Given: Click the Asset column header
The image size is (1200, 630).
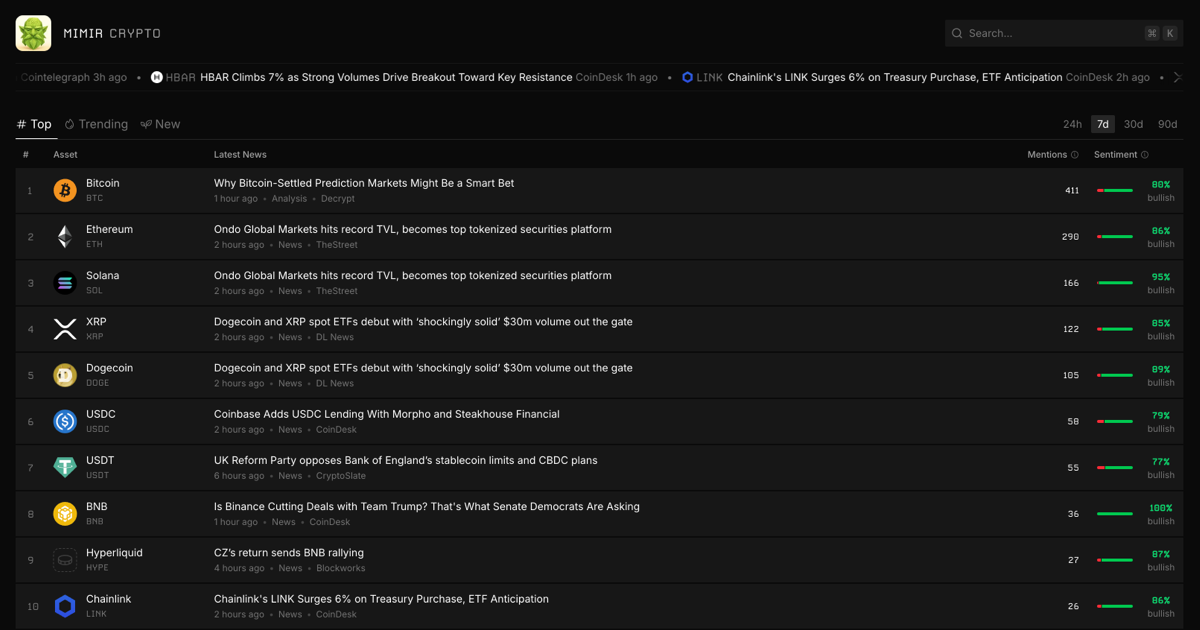Looking at the screenshot, I should coord(65,155).
